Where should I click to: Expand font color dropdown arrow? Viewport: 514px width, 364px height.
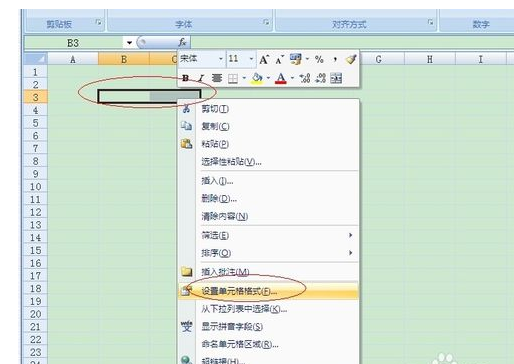tap(292, 78)
